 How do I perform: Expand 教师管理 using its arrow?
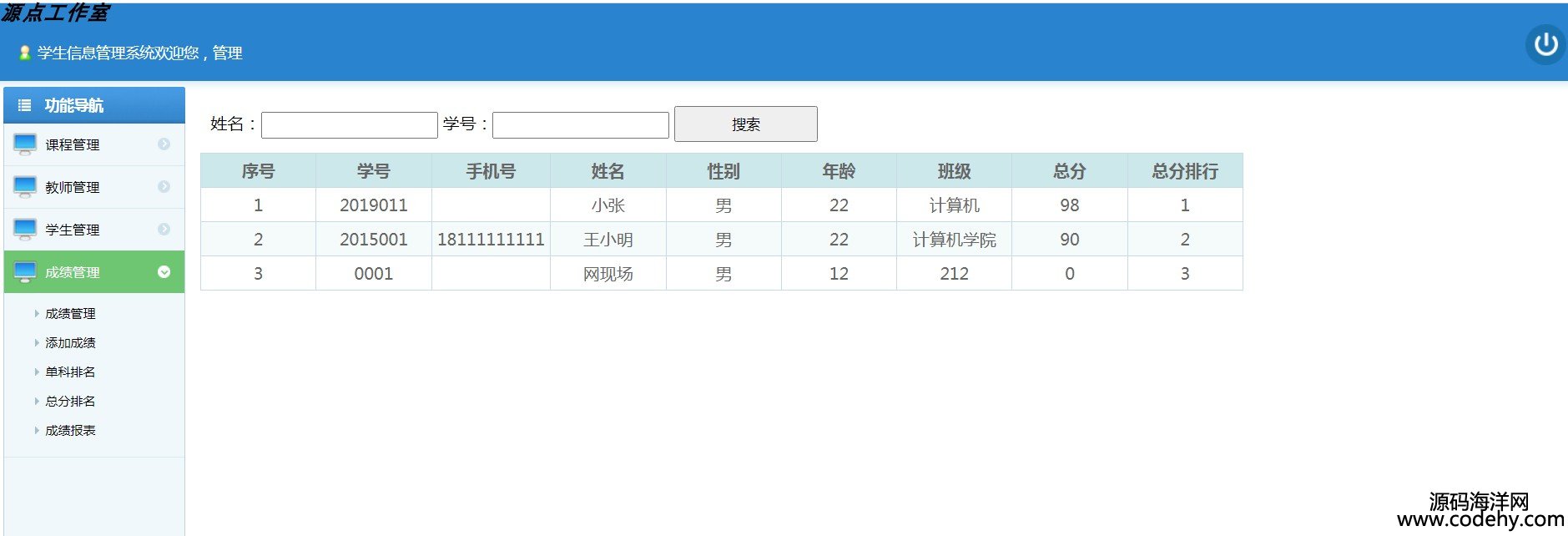tap(164, 187)
